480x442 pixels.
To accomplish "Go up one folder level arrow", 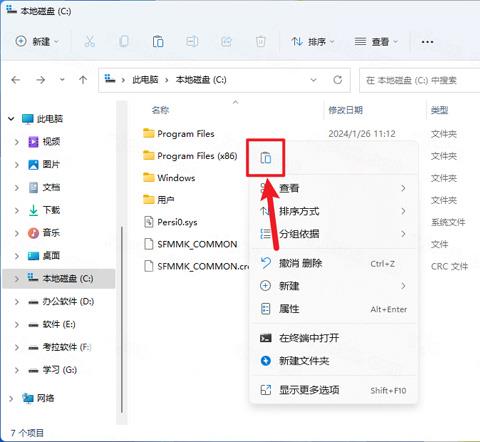I will point(83,80).
